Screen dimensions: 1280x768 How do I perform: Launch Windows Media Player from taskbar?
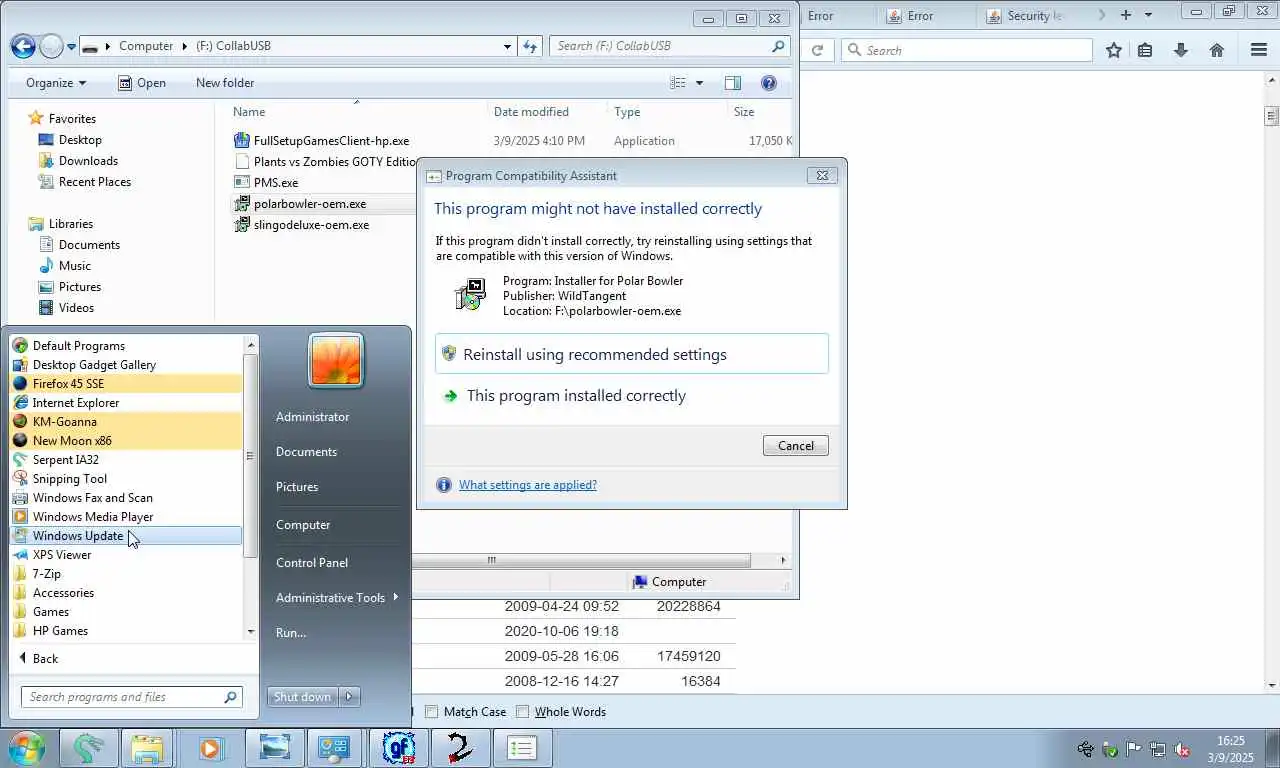[211, 748]
